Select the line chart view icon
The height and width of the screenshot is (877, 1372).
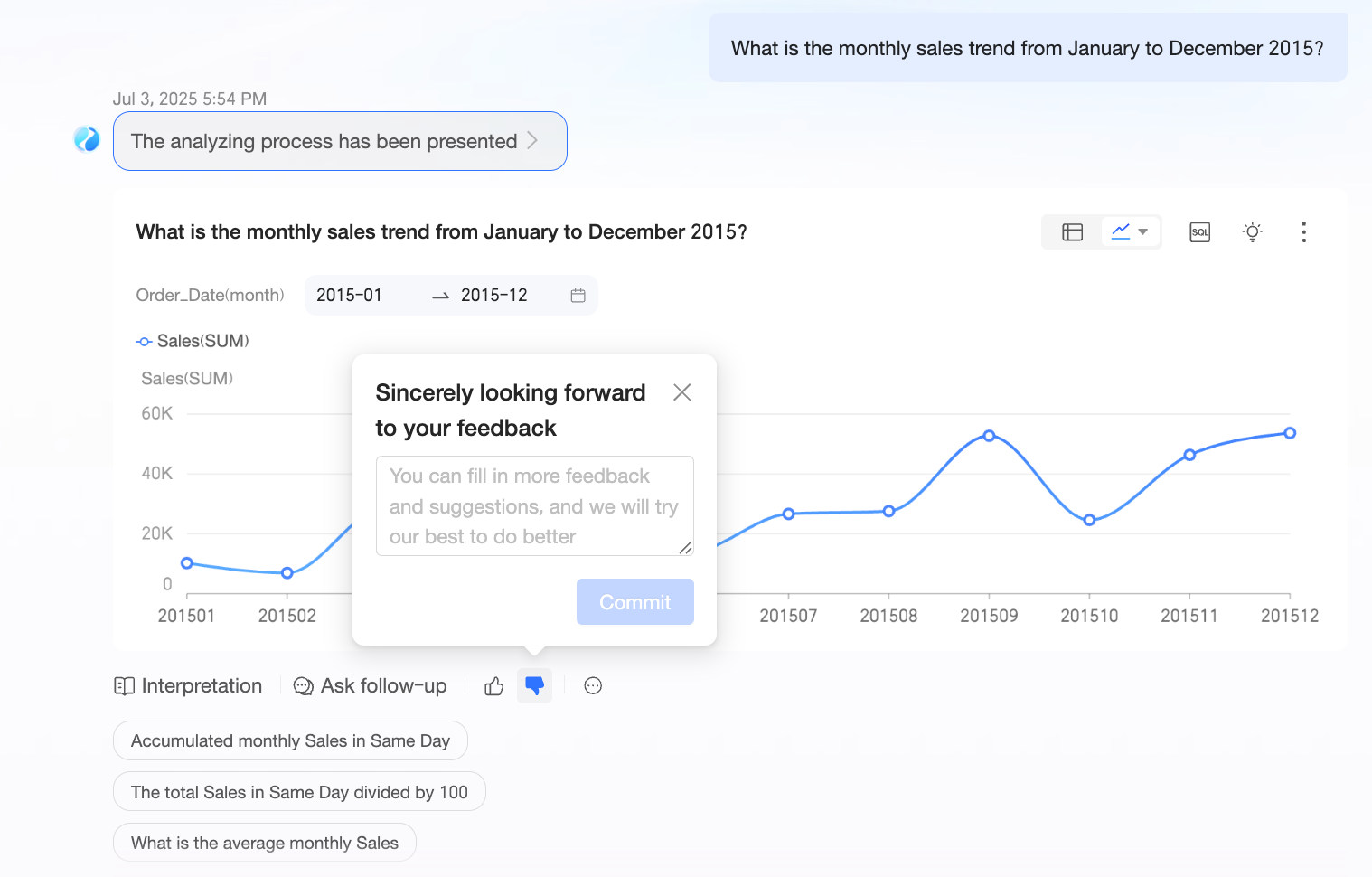click(1121, 232)
